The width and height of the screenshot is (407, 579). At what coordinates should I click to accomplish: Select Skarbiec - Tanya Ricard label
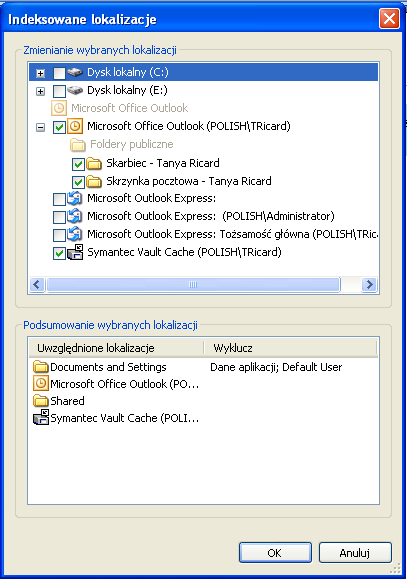coord(163,163)
